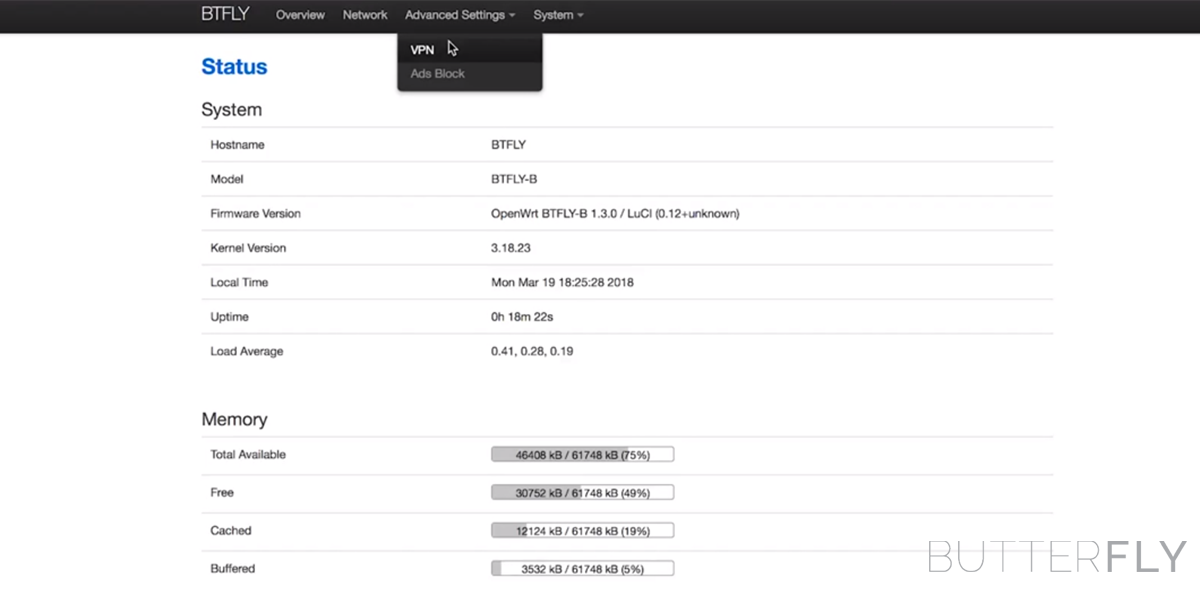Click the BTFLY-B model value

(x=514, y=180)
